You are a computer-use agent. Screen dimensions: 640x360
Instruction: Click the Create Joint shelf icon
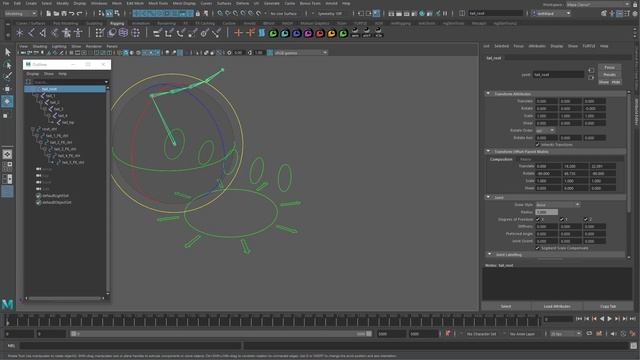[x=31, y=33]
